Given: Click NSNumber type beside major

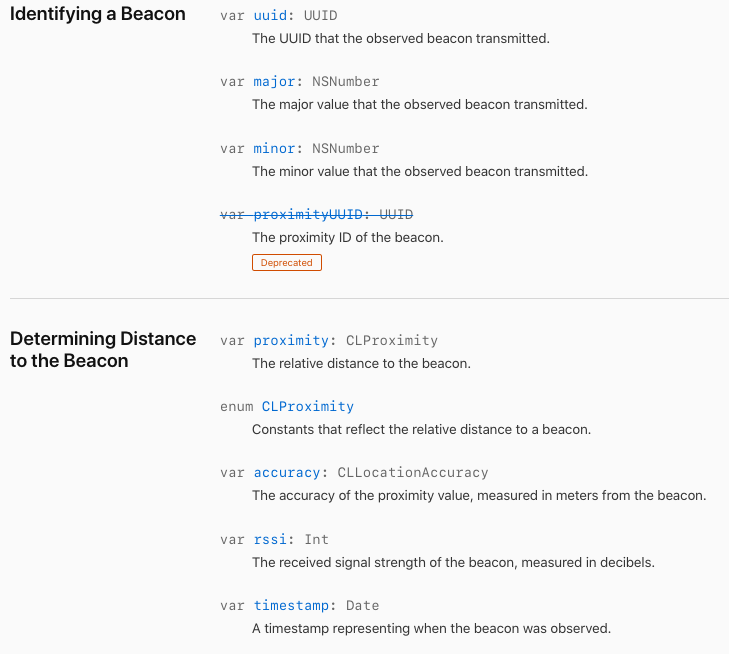Looking at the screenshot, I should (x=345, y=81).
